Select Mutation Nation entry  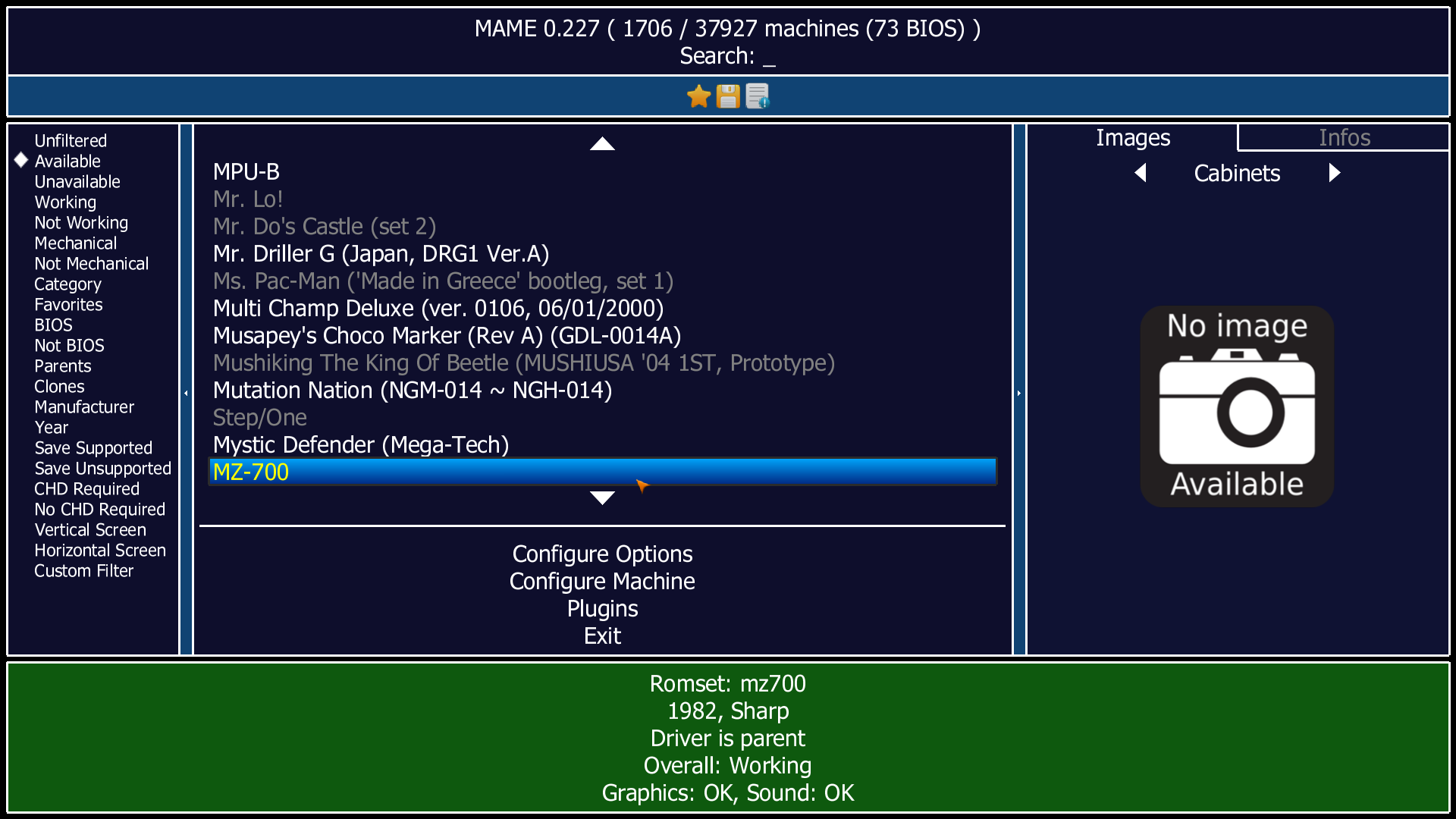point(602,390)
